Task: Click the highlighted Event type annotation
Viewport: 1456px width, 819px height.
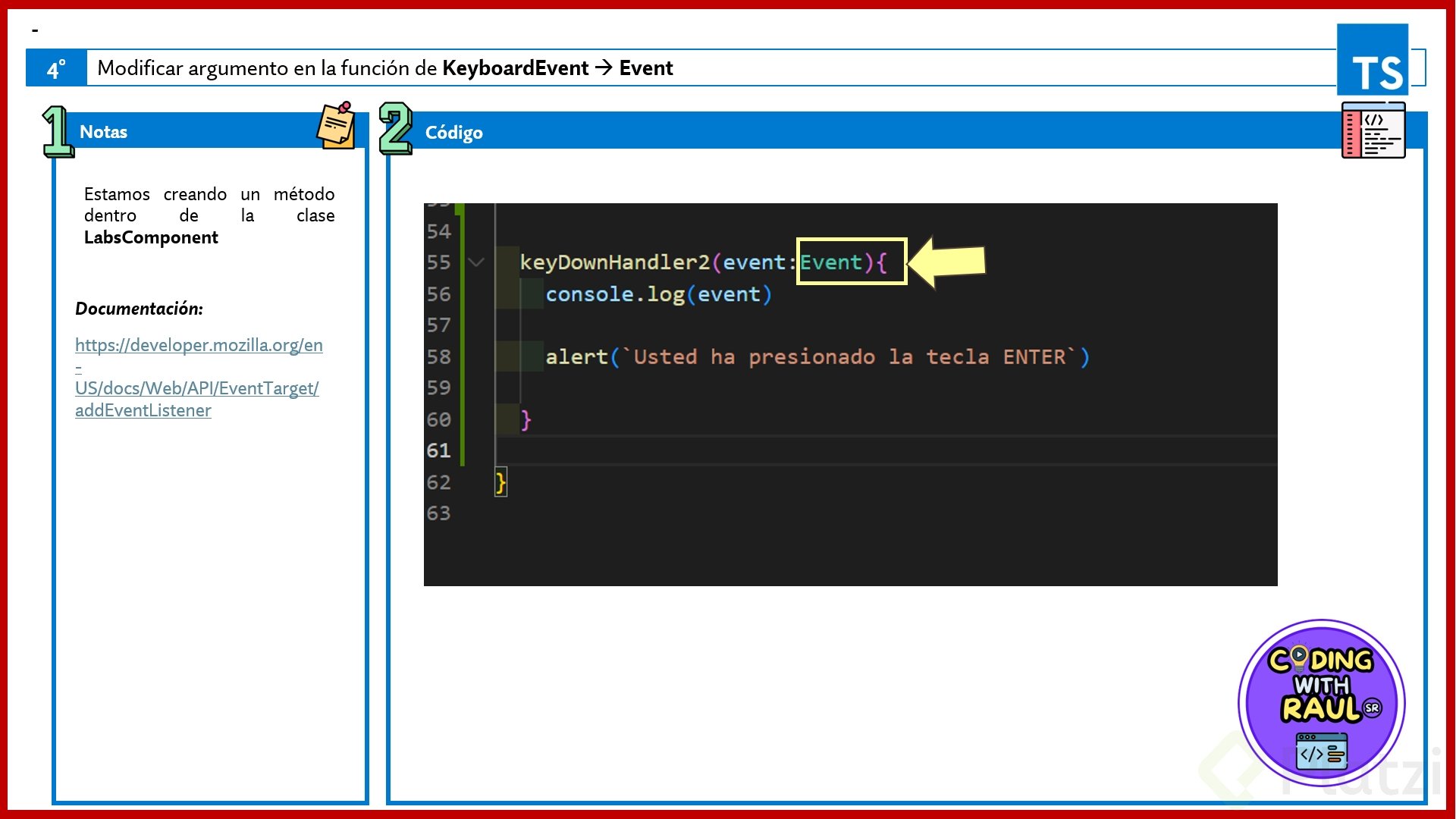Action: point(832,262)
